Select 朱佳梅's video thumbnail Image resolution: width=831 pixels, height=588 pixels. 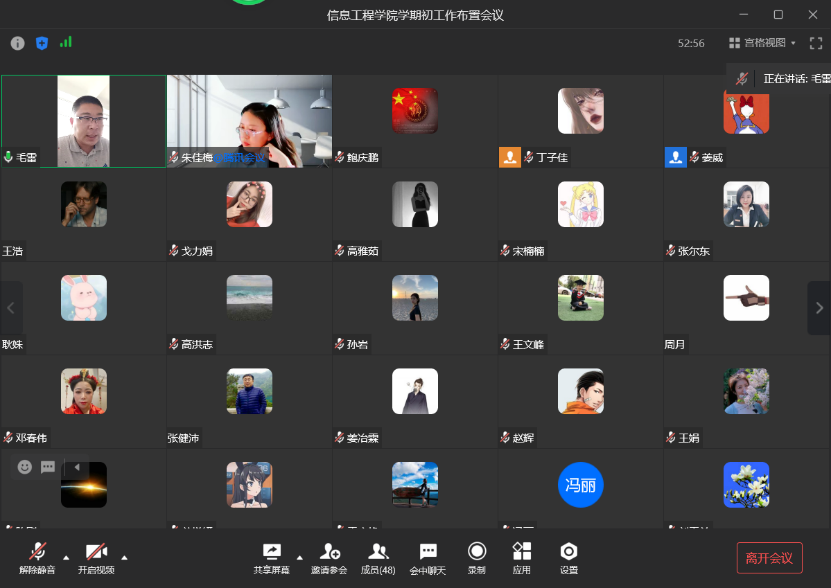(x=249, y=120)
